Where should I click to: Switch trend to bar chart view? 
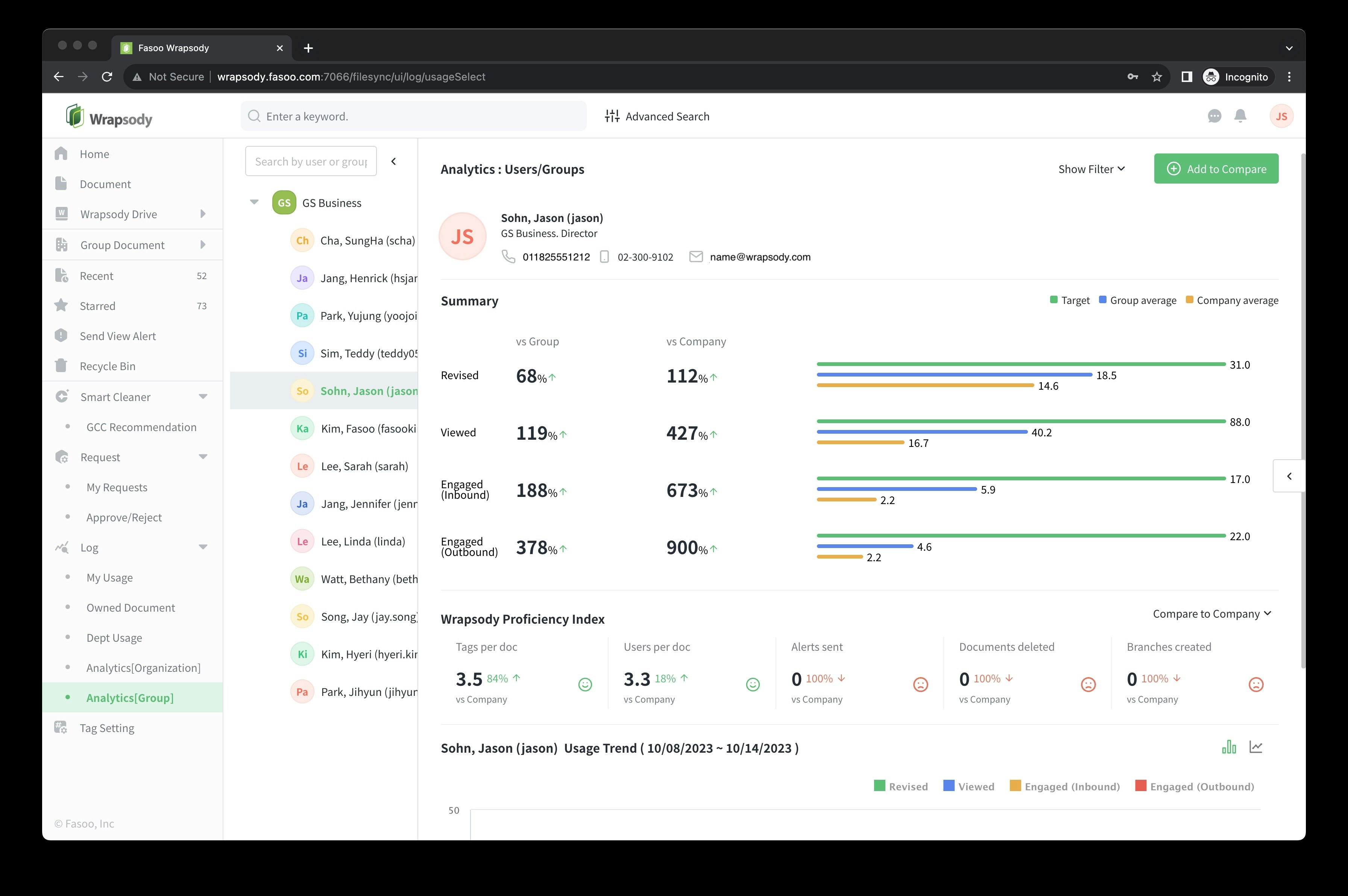1228,747
